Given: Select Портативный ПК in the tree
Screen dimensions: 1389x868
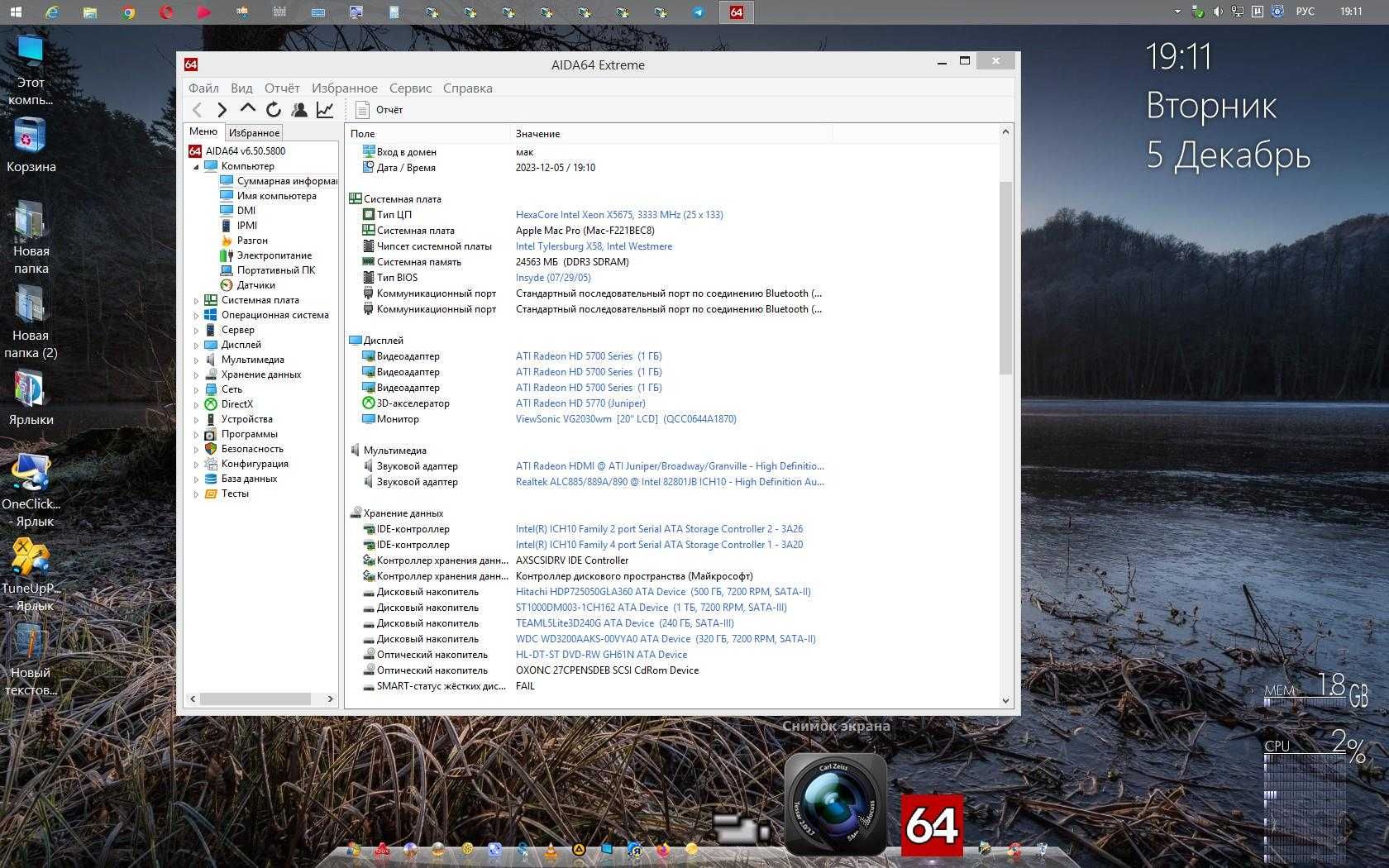Looking at the screenshot, I should click(276, 270).
